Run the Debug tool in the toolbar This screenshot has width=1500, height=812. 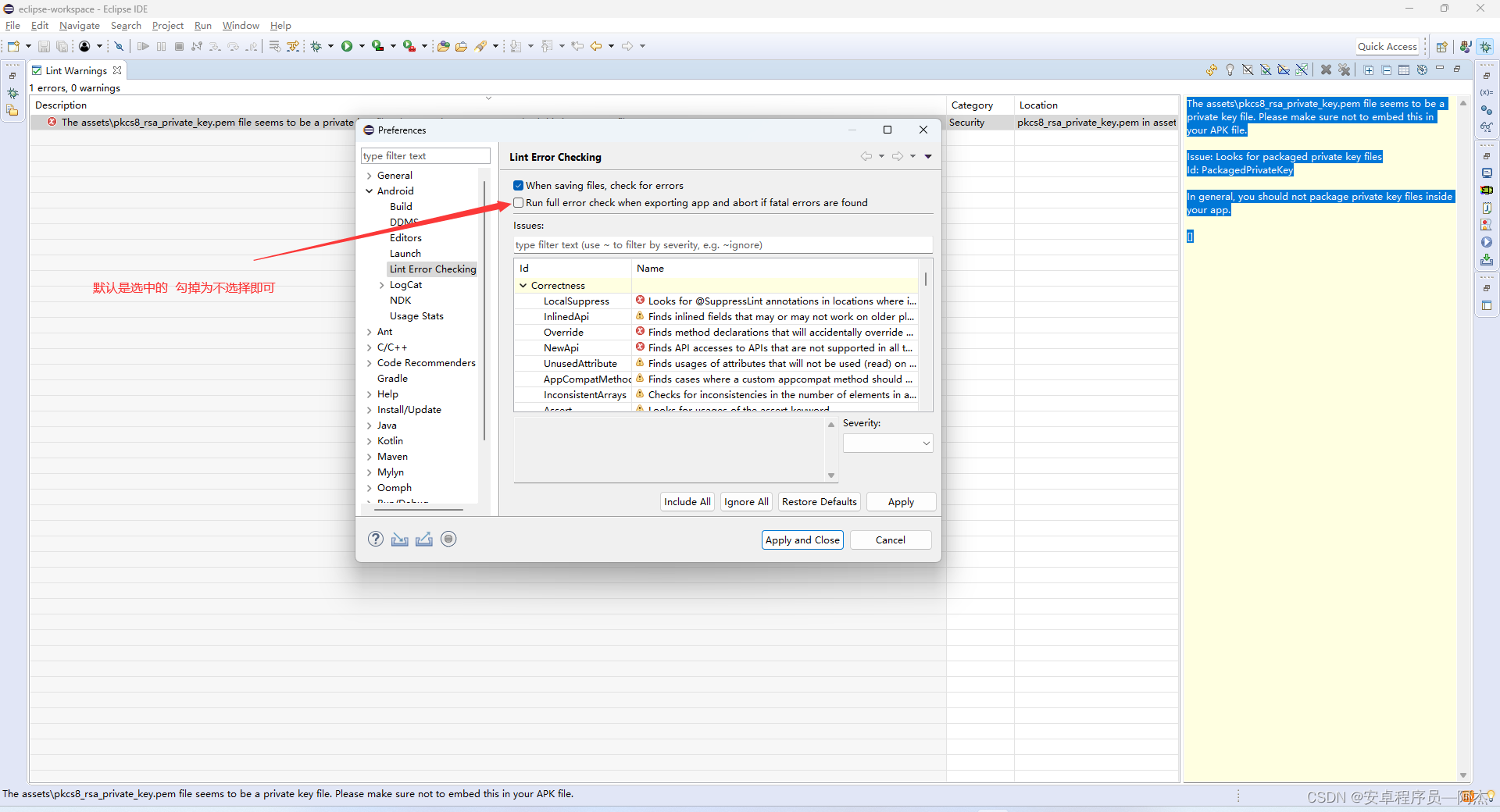316,45
